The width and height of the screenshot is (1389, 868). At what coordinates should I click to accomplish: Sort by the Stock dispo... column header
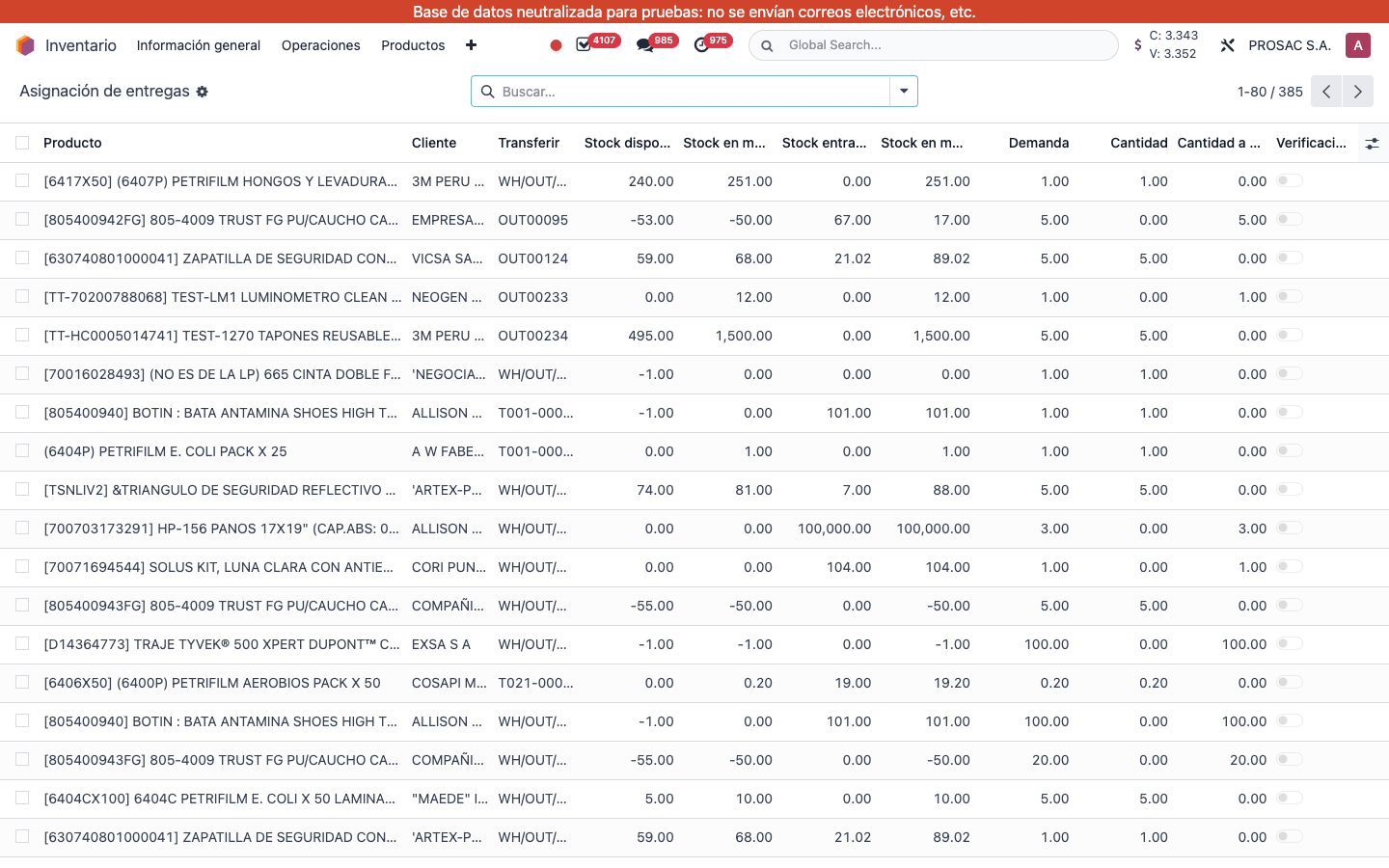click(627, 143)
